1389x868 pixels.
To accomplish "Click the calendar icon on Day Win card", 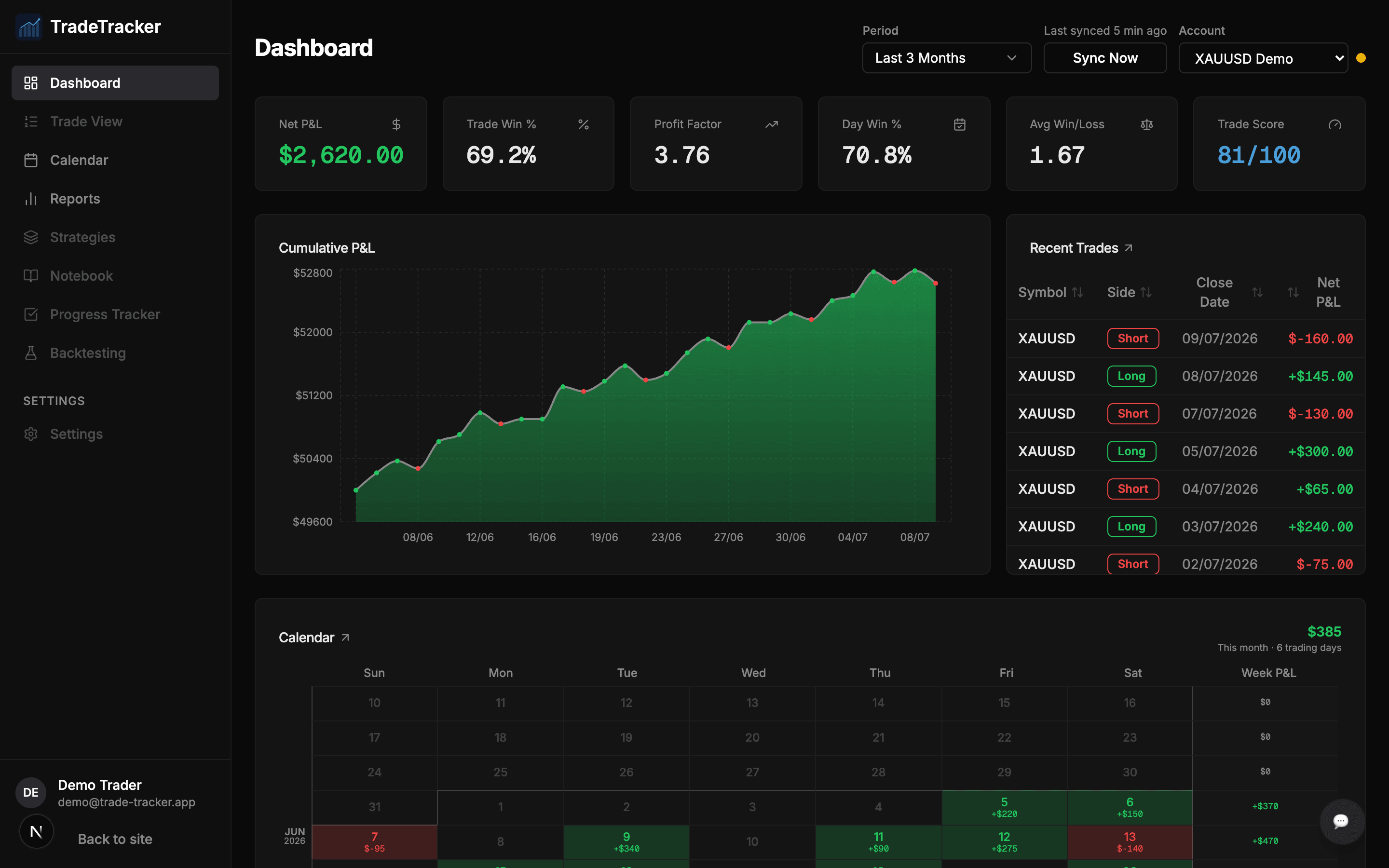I will [x=960, y=124].
